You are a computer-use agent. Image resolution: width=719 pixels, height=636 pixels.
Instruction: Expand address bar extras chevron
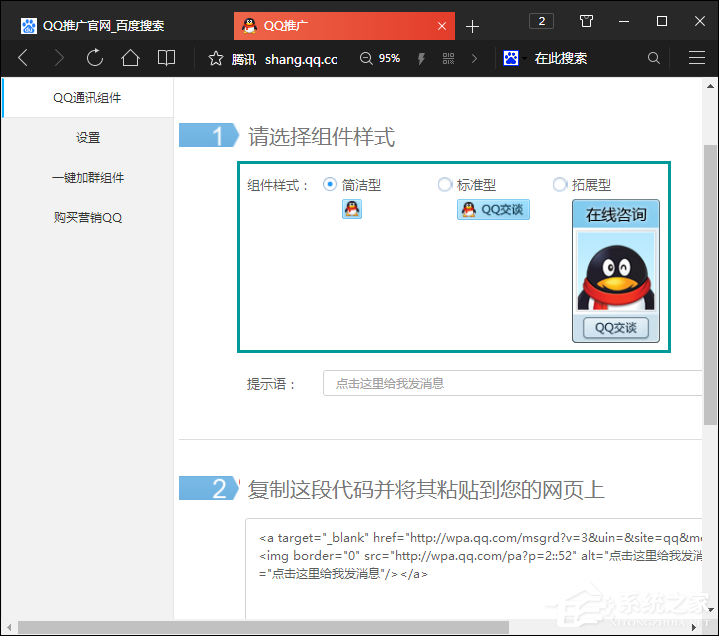coord(475,59)
